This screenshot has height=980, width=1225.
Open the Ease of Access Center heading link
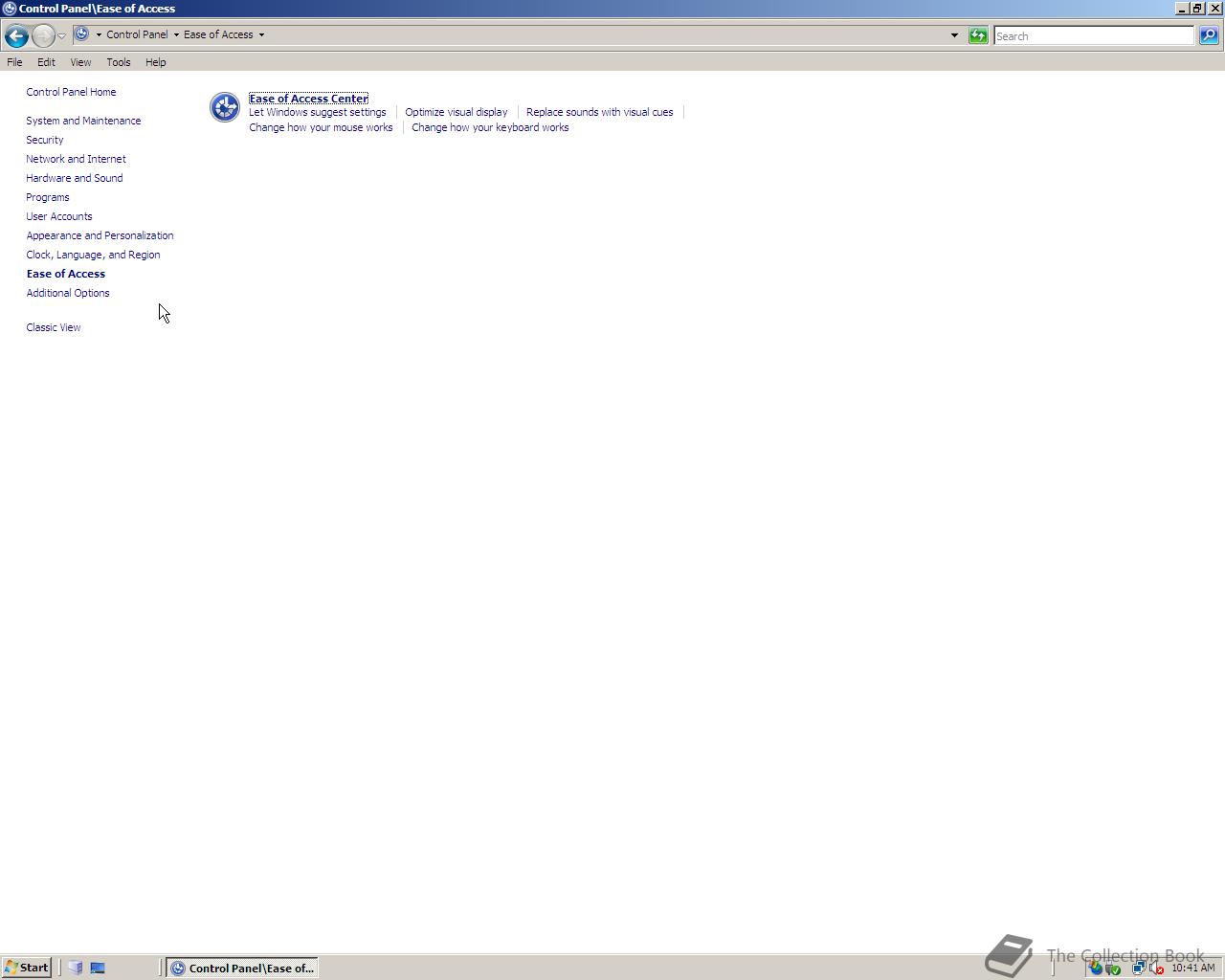coord(308,99)
